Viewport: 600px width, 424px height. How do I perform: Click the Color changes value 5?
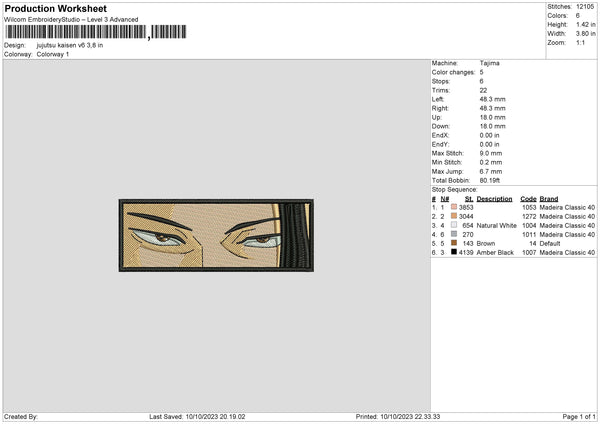[x=481, y=72]
